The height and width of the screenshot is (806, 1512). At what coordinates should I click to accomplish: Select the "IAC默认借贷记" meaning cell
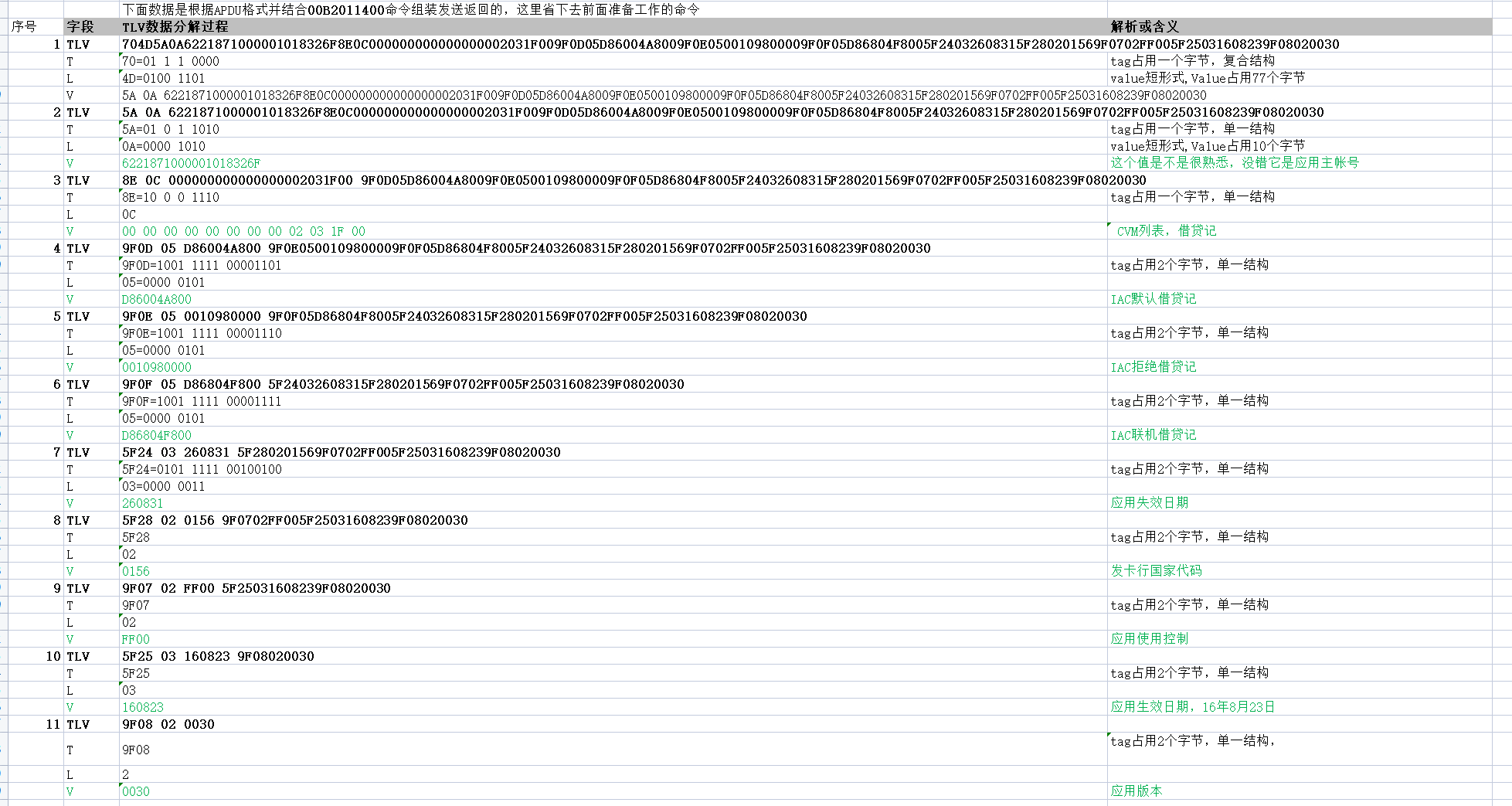coord(1153,299)
